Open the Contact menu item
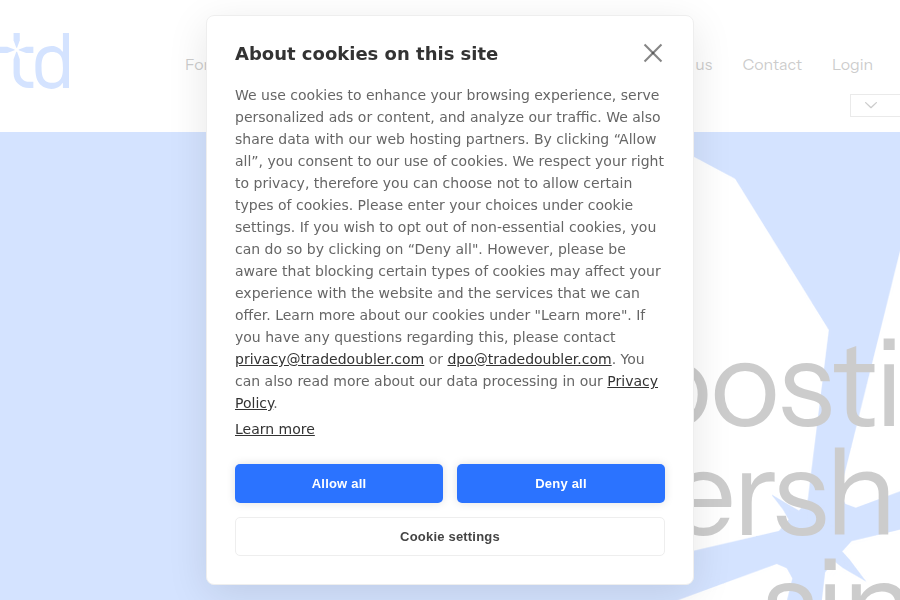The width and height of the screenshot is (900, 600). 772,65
